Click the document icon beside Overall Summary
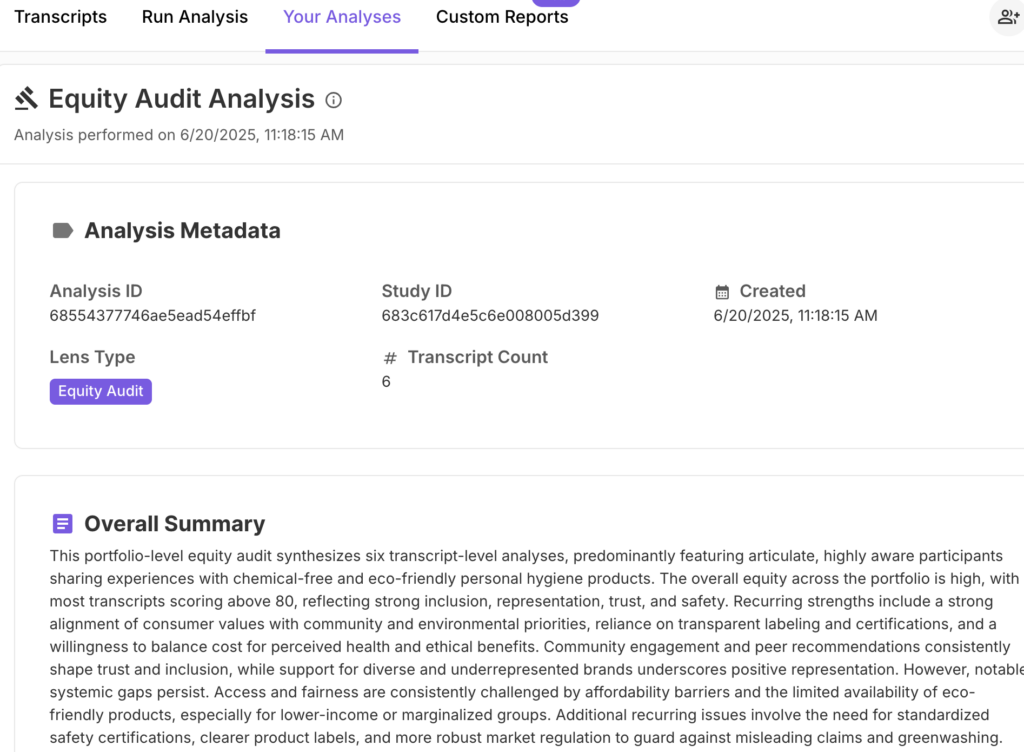1024x752 pixels. pyautogui.click(x=62, y=524)
